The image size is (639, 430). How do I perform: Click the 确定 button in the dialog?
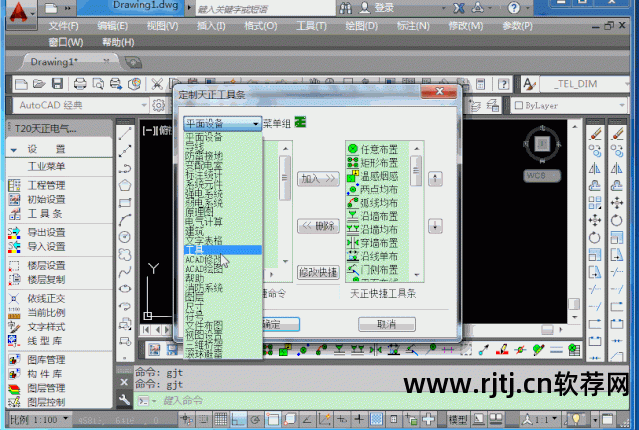(280, 324)
